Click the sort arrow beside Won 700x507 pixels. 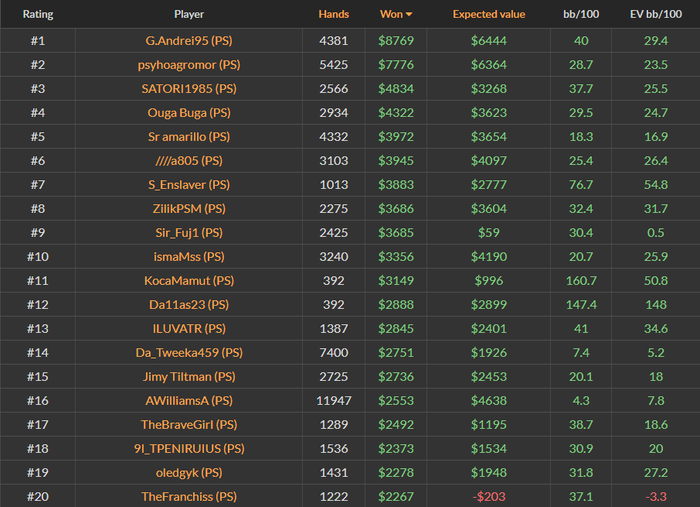coord(408,15)
